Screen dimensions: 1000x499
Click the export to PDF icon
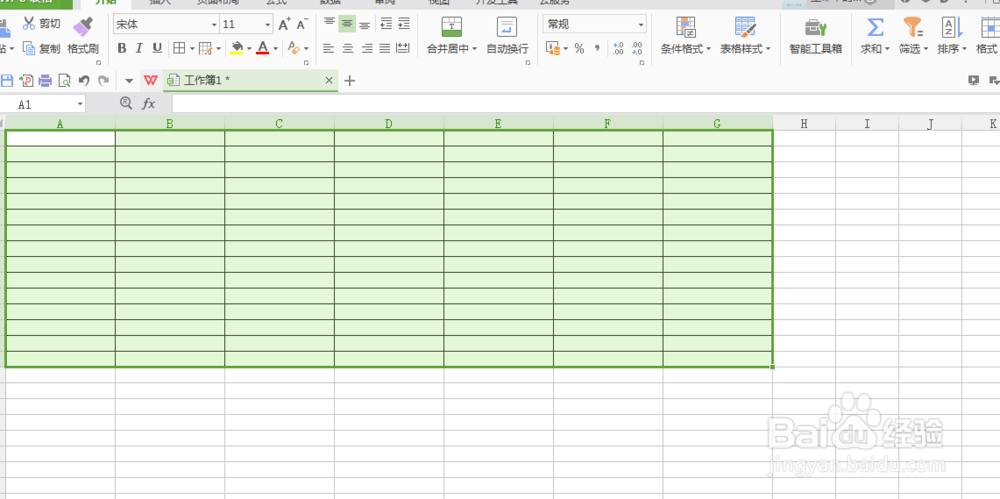[26, 80]
